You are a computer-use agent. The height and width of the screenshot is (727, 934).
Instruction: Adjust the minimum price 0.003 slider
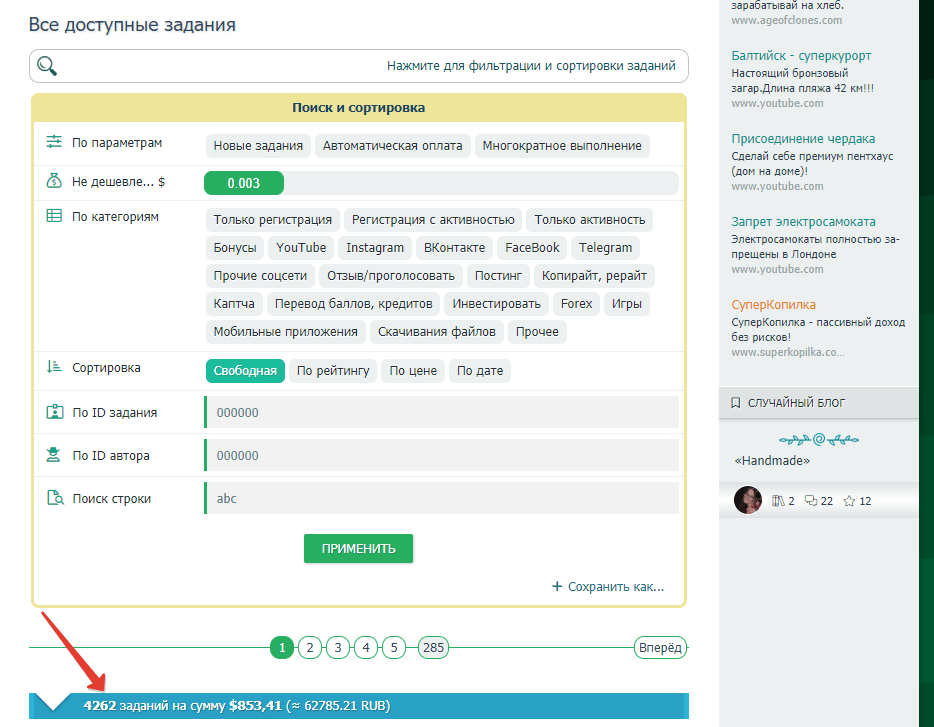(x=244, y=183)
